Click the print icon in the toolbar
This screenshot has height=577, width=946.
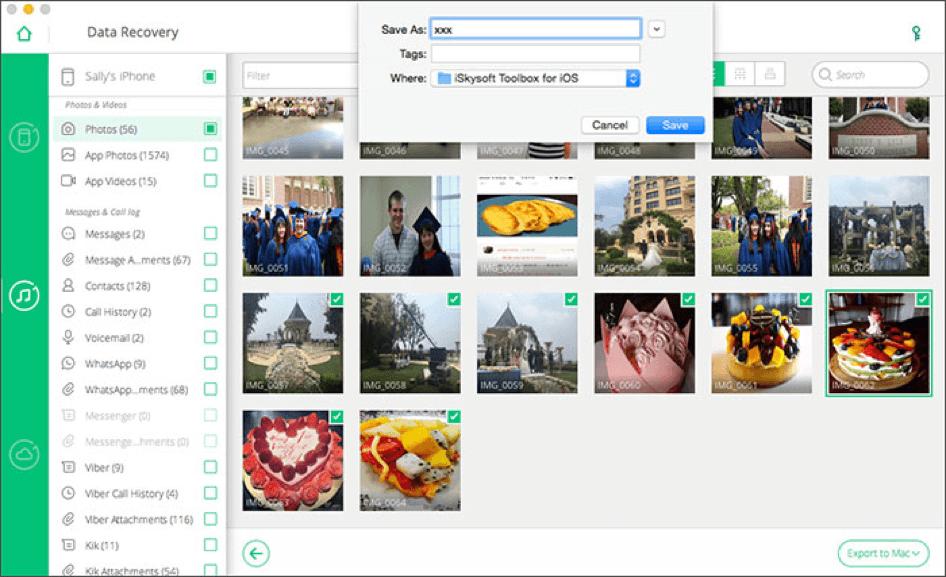pos(771,74)
